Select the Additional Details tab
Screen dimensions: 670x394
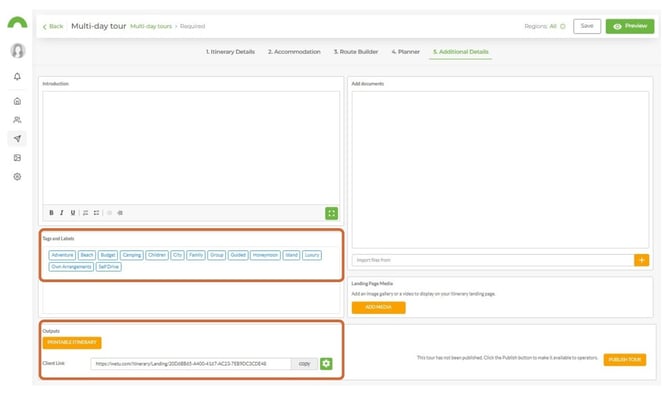click(x=461, y=52)
